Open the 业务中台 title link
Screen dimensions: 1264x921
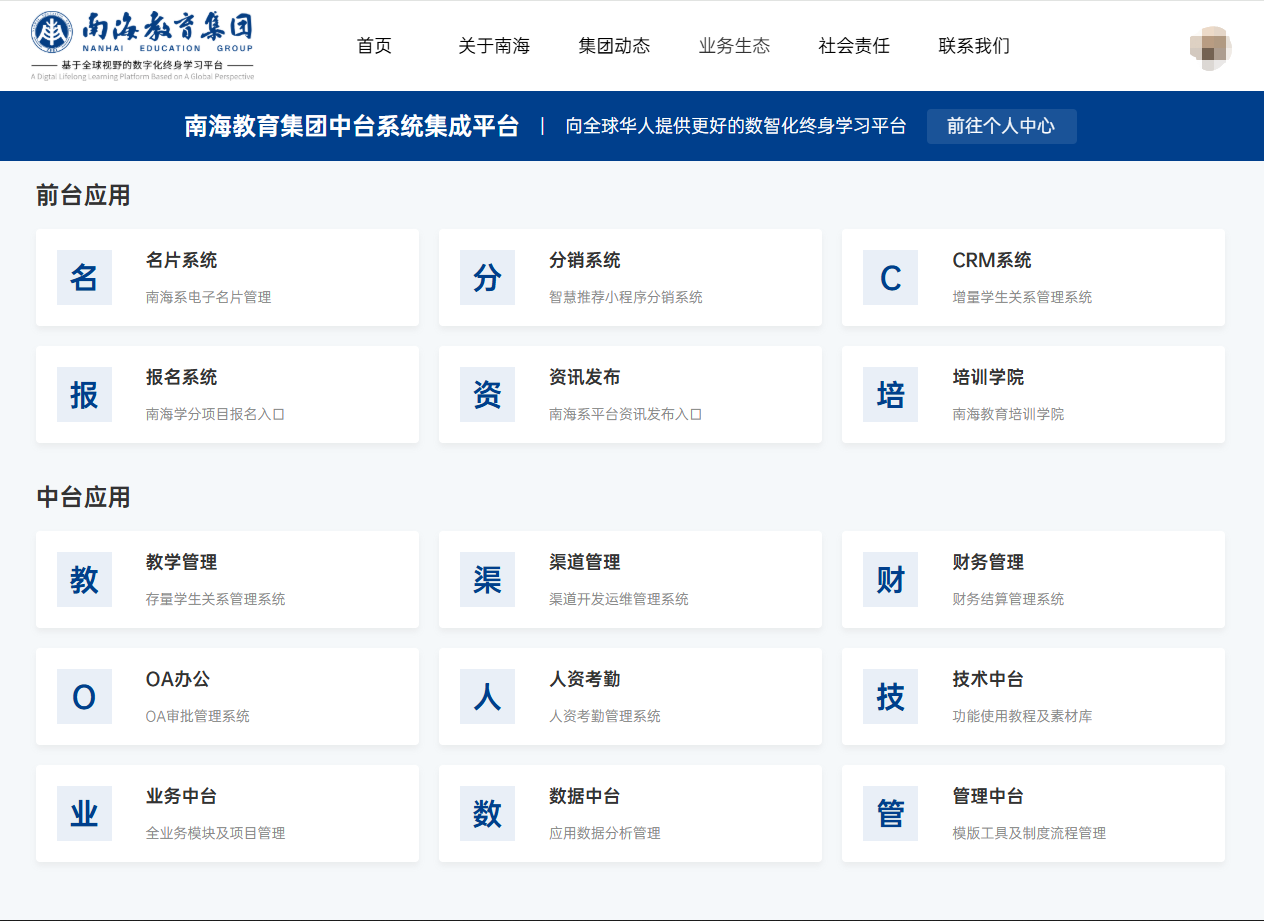tap(181, 796)
